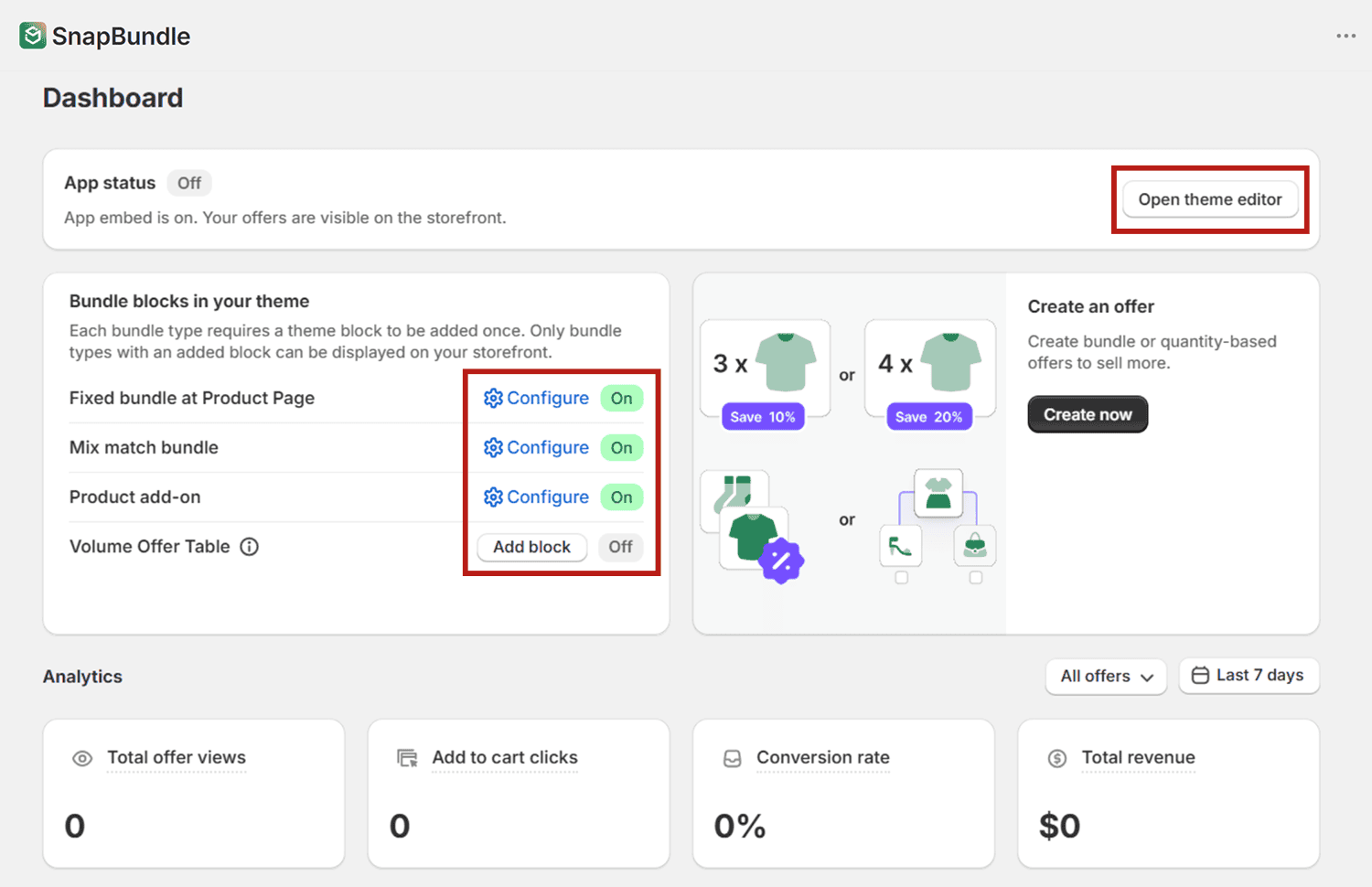
Task: Open the three-dot more options menu
Action: [x=1345, y=36]
